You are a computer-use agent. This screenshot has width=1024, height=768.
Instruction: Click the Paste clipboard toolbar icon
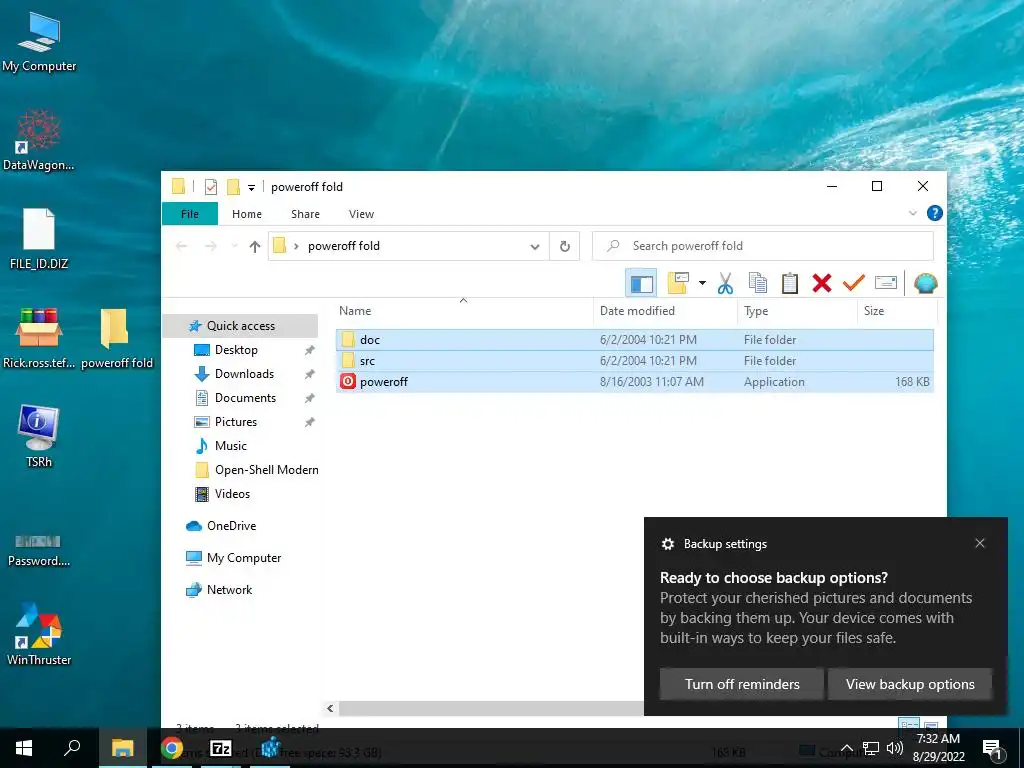click(790, 283)
